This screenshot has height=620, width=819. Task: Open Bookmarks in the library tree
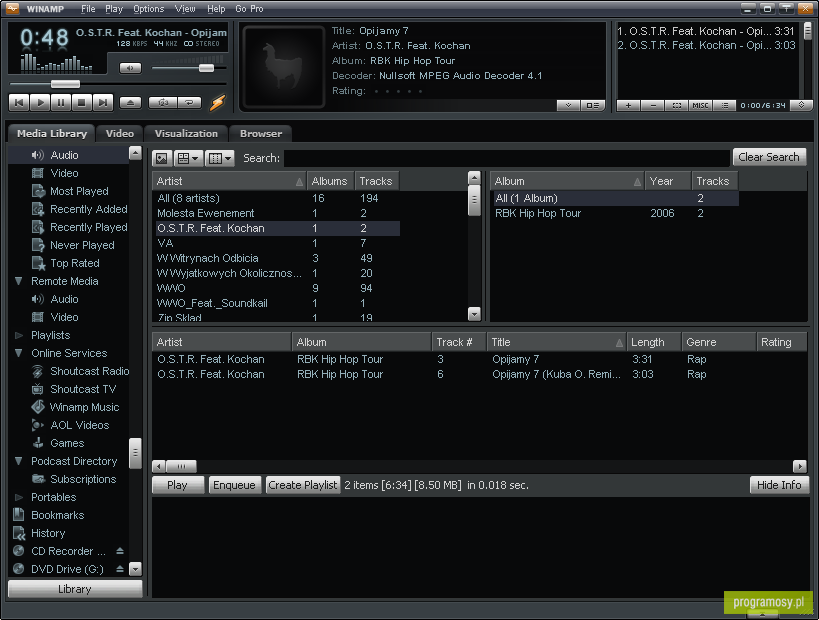point(57,515)
